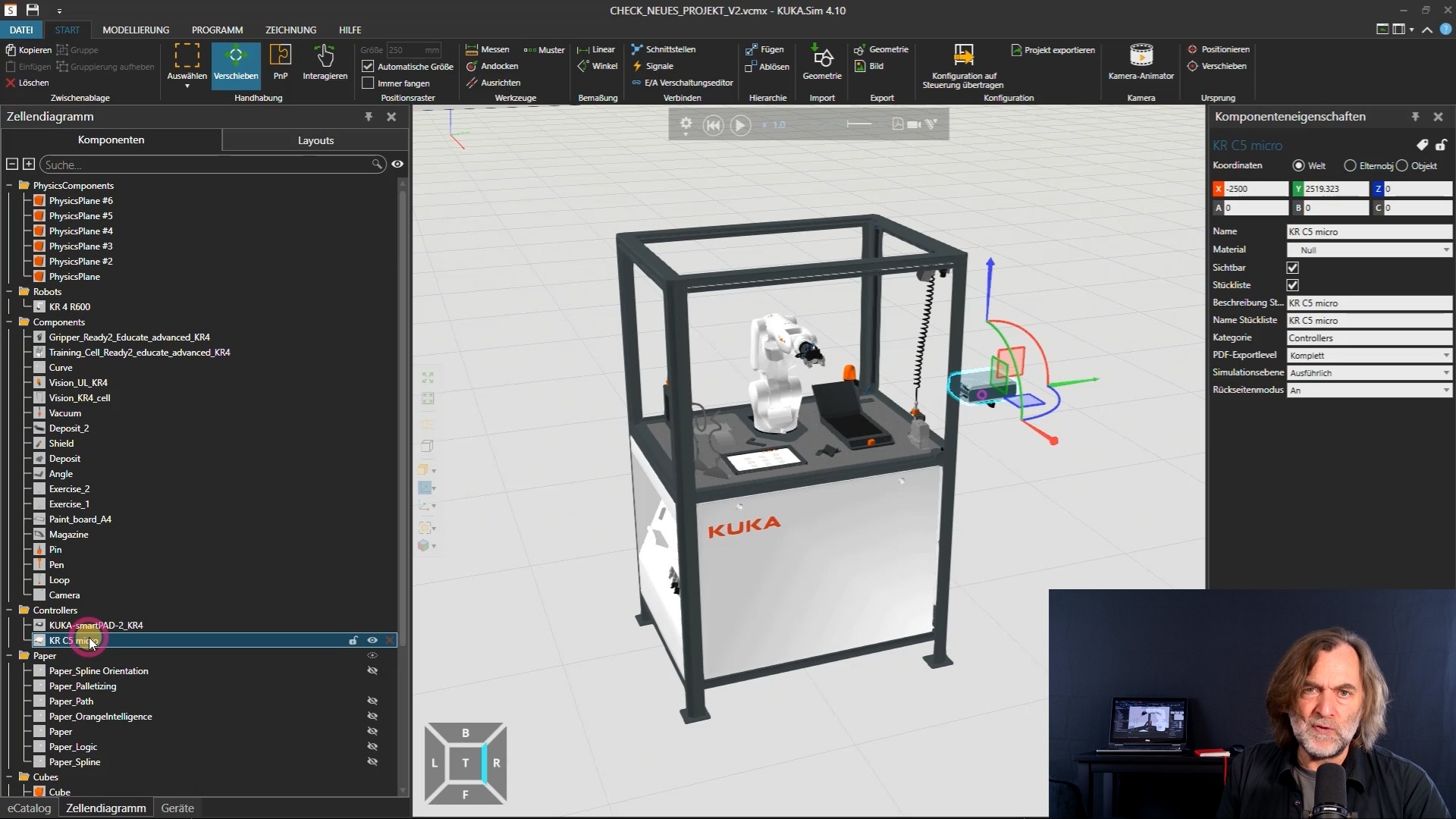Toggle the Automatische Größe checkbox
This screenshot has width=1456, height=819.
369,67
